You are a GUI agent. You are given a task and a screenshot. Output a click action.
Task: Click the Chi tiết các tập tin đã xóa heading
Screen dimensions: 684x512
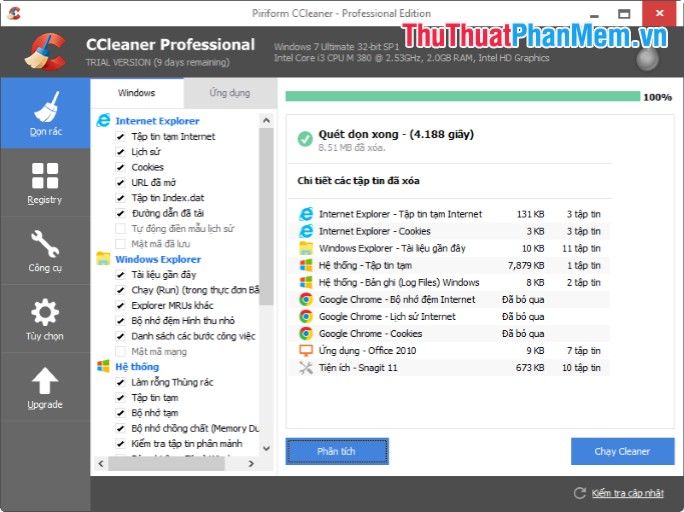click(358, 181)
